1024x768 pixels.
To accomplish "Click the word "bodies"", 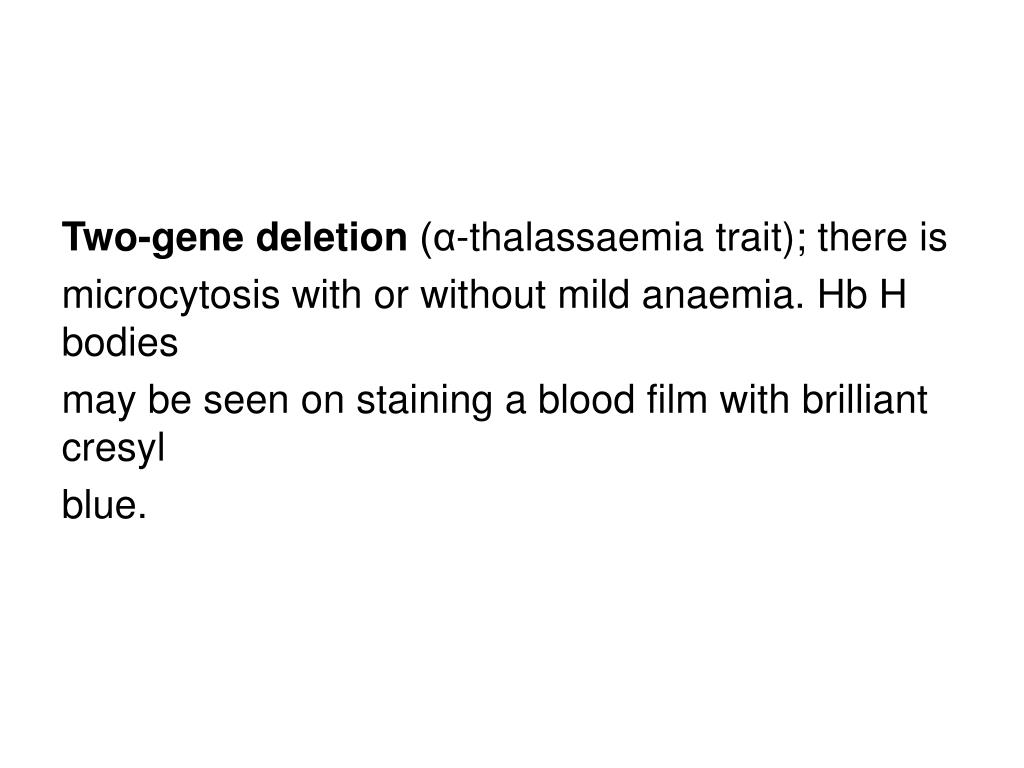I will (x=120, y=342).
